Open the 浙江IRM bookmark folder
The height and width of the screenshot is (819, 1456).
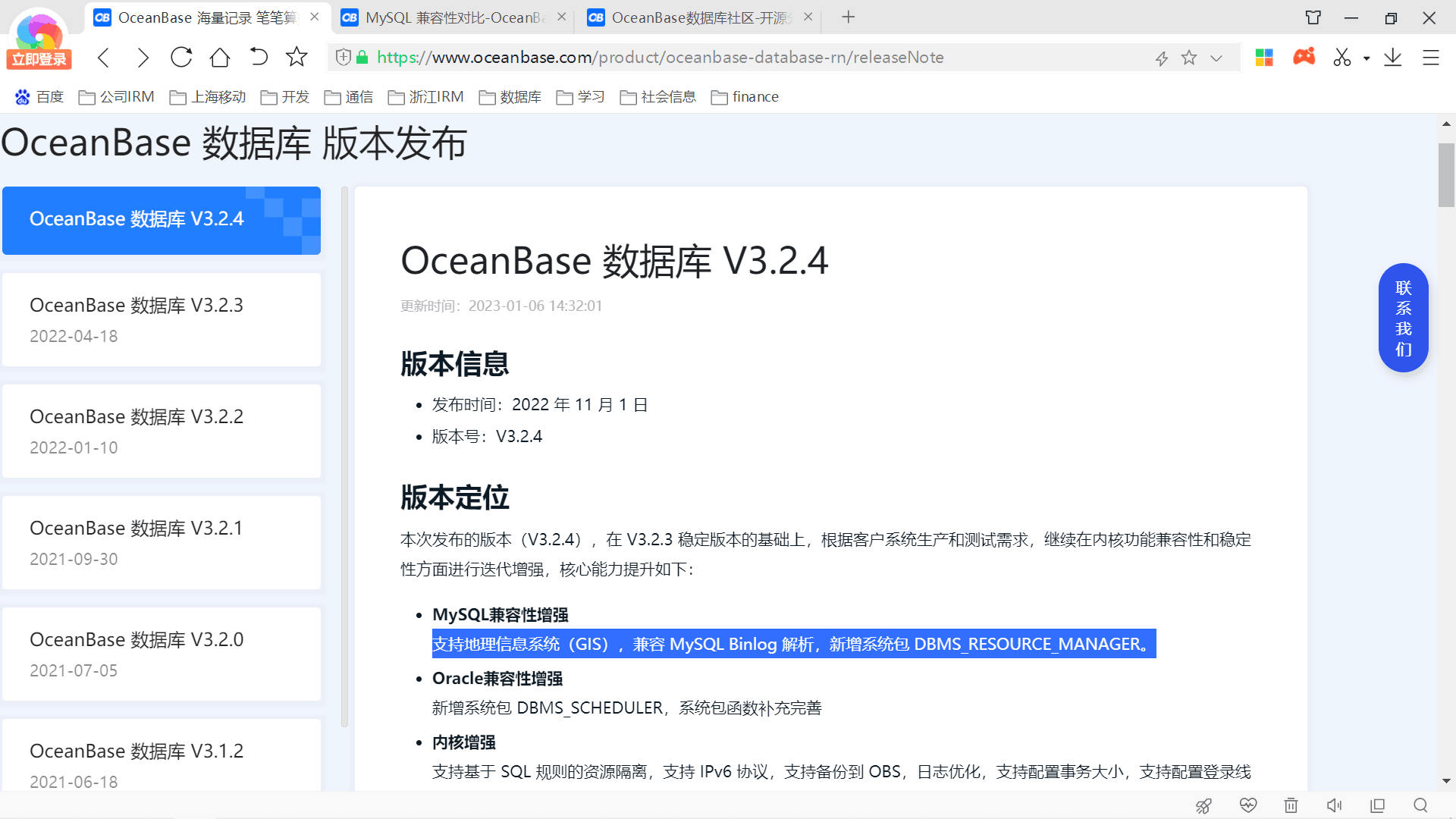pyautogui.click(x=425, y=97)
